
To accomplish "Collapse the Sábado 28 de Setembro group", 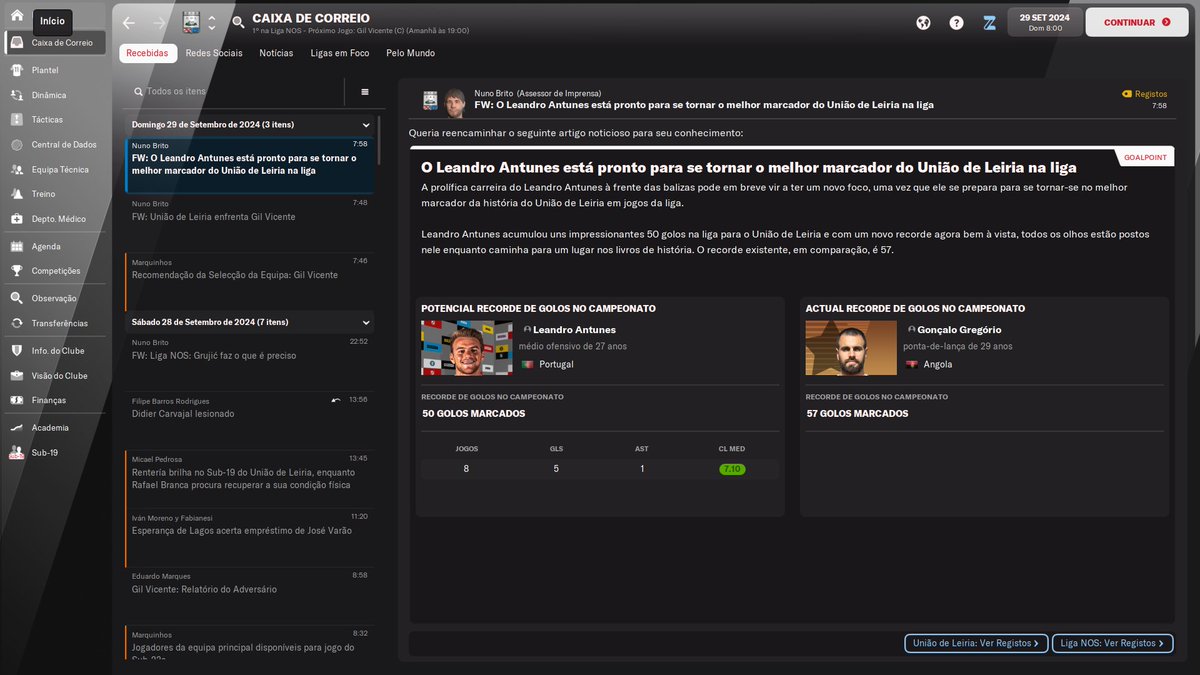I will 366,322.
